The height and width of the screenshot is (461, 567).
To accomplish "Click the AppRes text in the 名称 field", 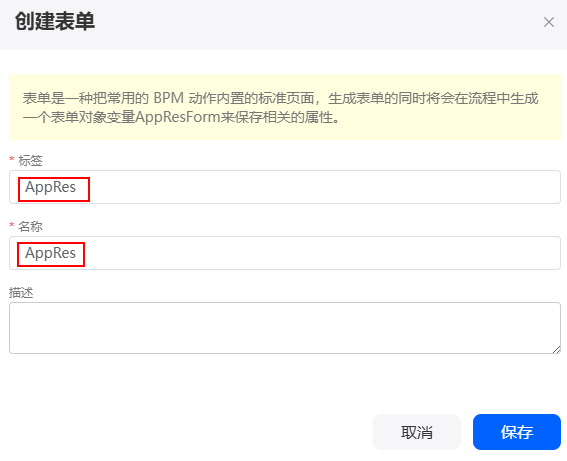I will [x=50, y=253].
